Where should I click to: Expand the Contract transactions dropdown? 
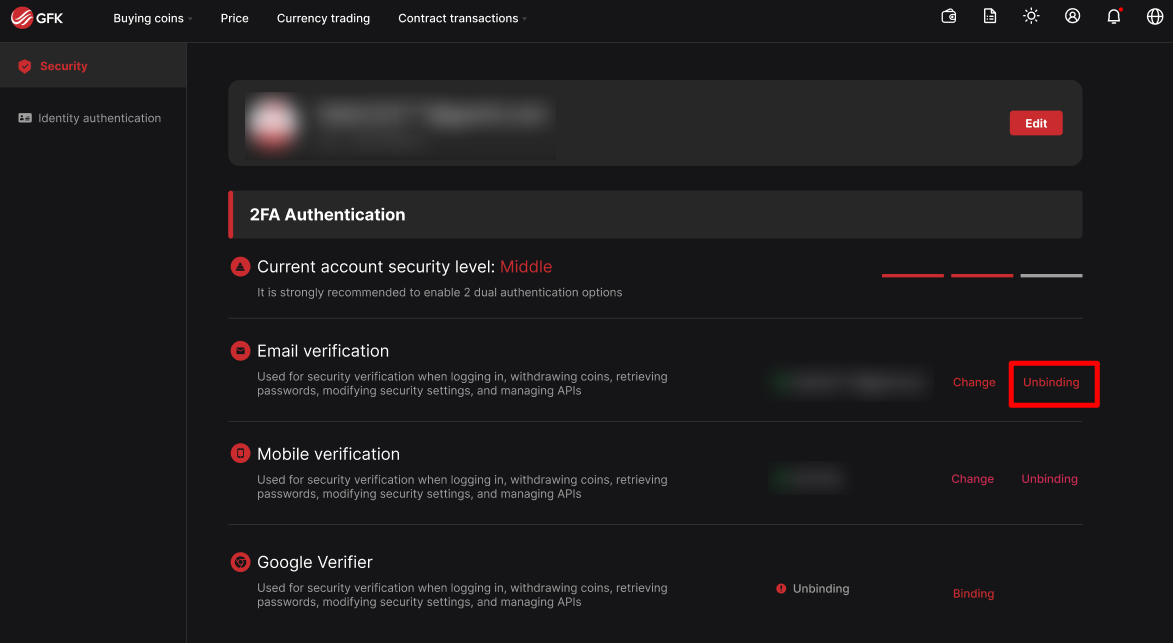462,18
